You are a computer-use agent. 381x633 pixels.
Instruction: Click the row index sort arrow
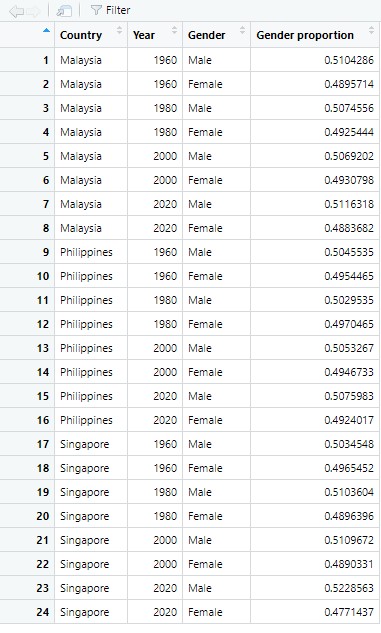coord(46,30)
